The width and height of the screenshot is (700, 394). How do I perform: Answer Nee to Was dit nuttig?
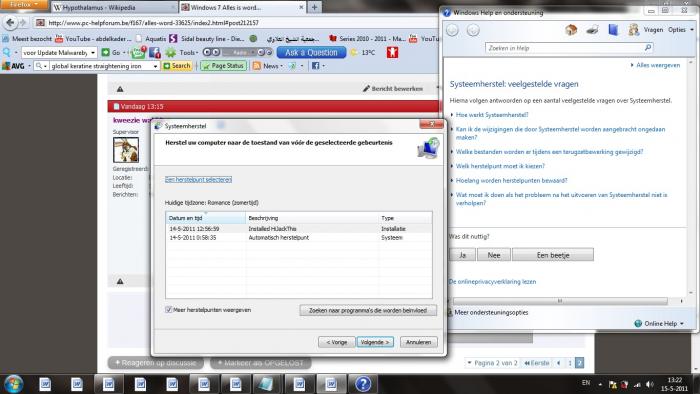(494, 255)
